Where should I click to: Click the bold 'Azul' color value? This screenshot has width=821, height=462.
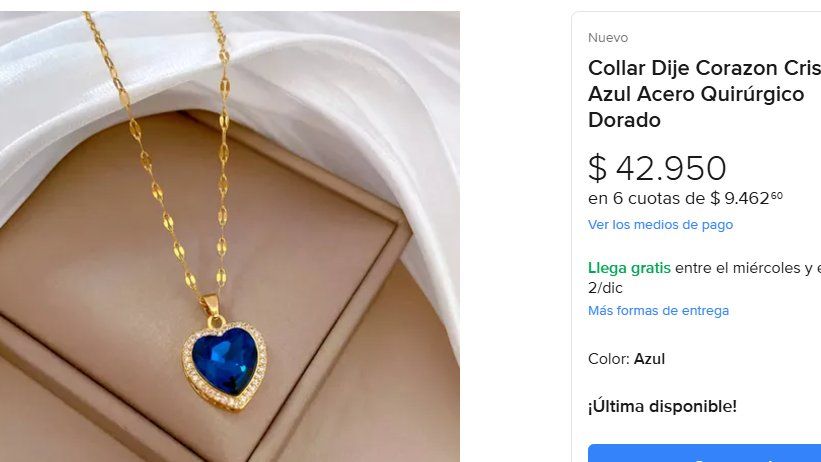[x=649, y=359]
